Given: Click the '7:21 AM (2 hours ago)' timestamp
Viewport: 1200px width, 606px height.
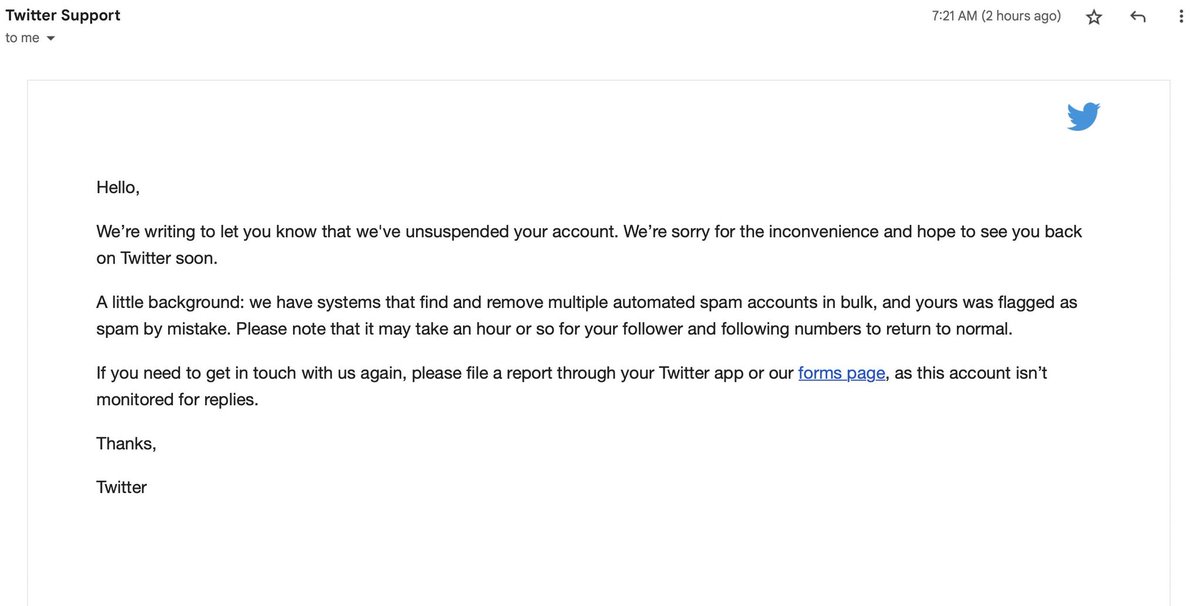Looking at the screenshot, I should tap(996, 16).
